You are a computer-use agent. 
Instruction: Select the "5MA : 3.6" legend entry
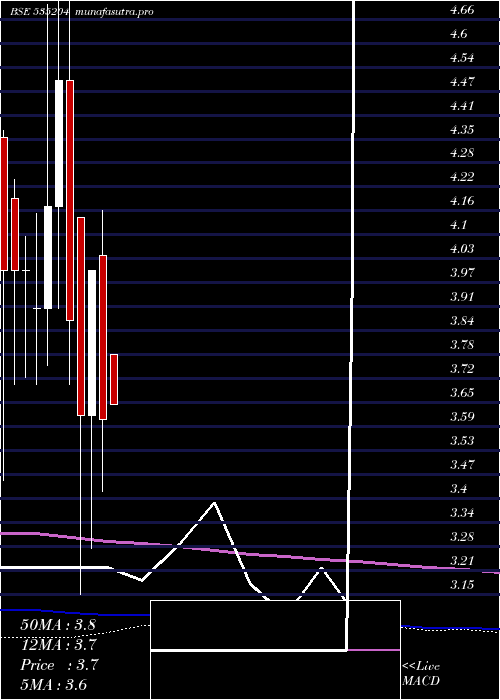click(54, 685)
